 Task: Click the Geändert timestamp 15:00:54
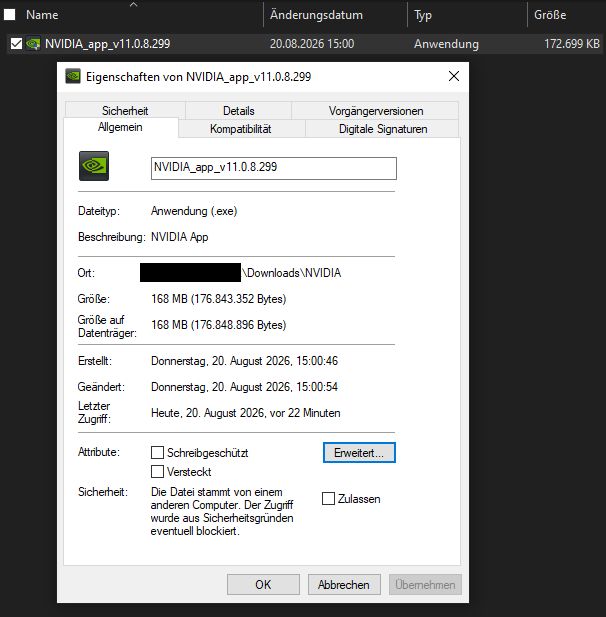(317, 387)
